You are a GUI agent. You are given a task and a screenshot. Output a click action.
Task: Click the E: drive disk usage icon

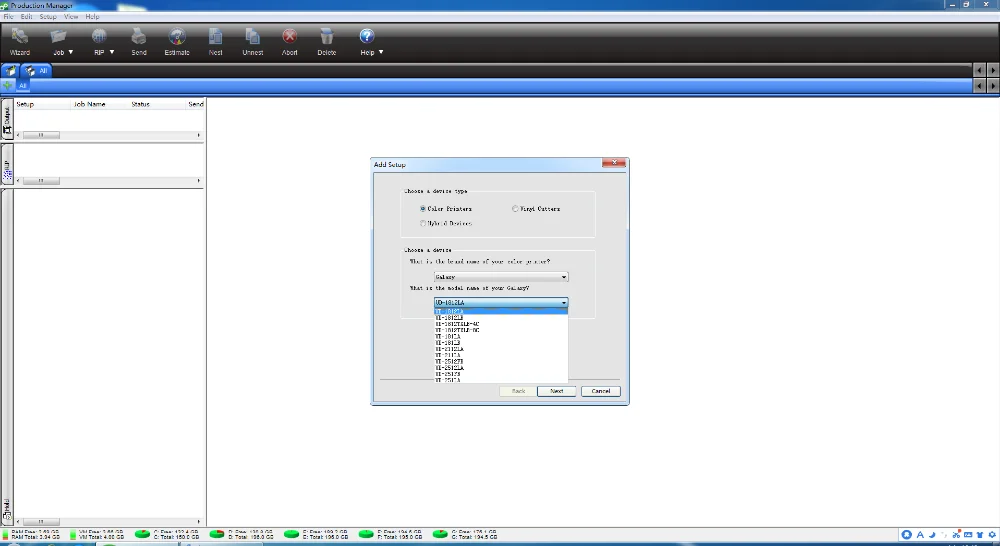[291, 534]
